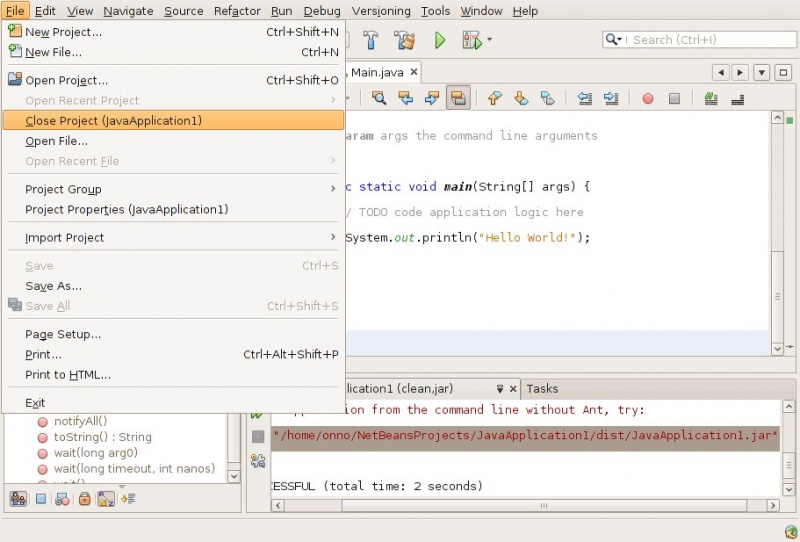This screenshot has height=542, width=800.
Task: Start macro recording with the red circle
Action: coord(648,98)
